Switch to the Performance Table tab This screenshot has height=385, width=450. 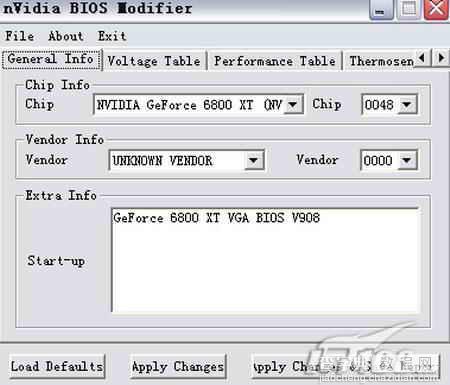click(275, 61)
